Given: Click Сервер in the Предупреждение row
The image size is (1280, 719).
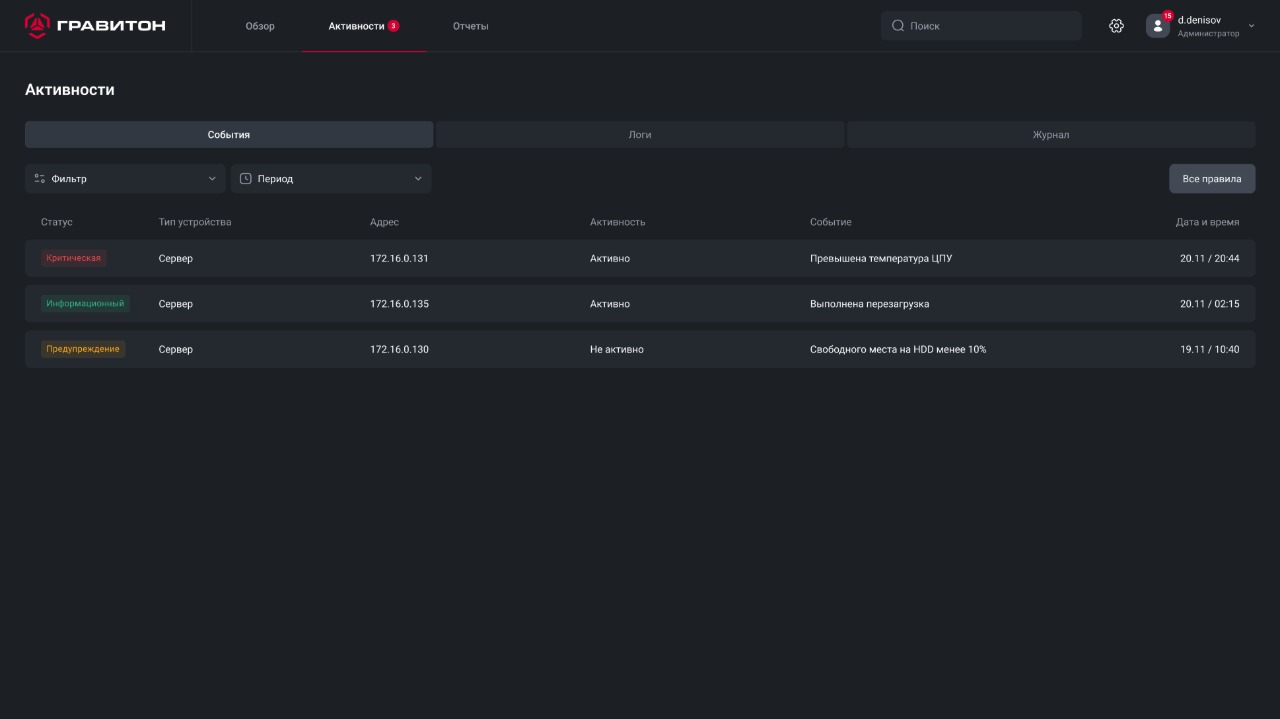Looking at the screenshot, I should 175,349.
